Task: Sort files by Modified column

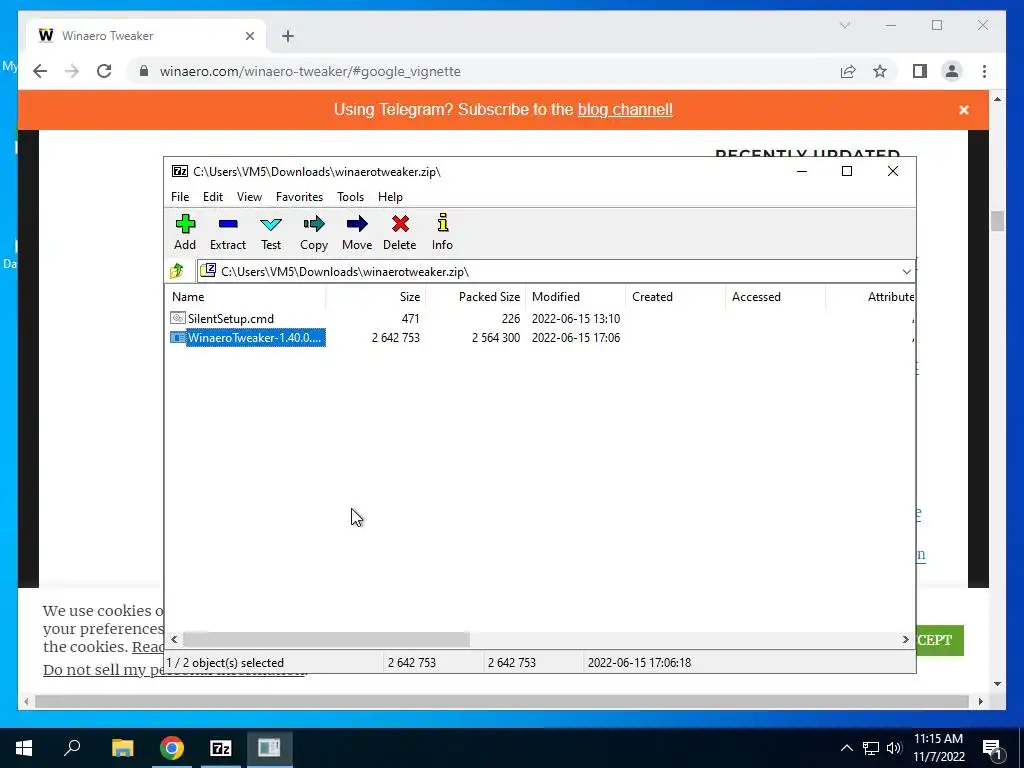Action: (x=575, y=296)
